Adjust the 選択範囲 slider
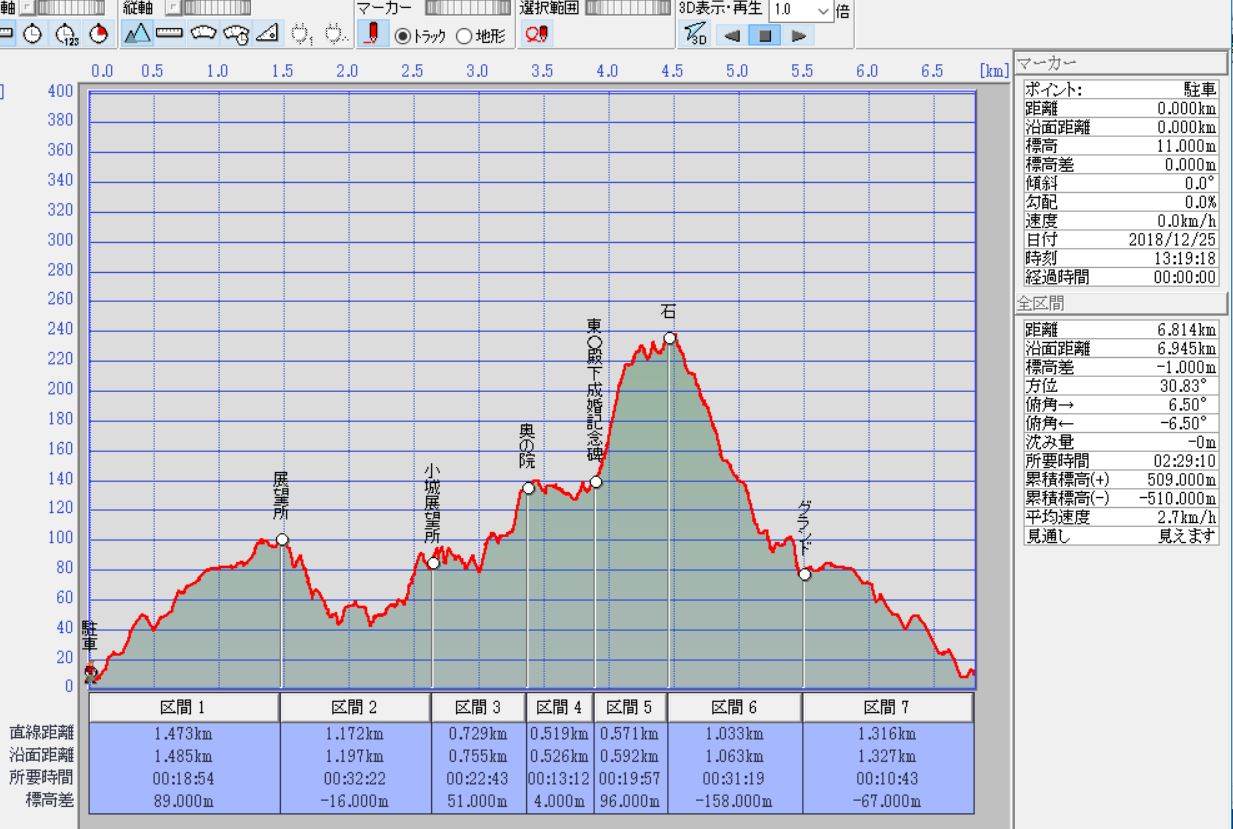 coord(627,8)
